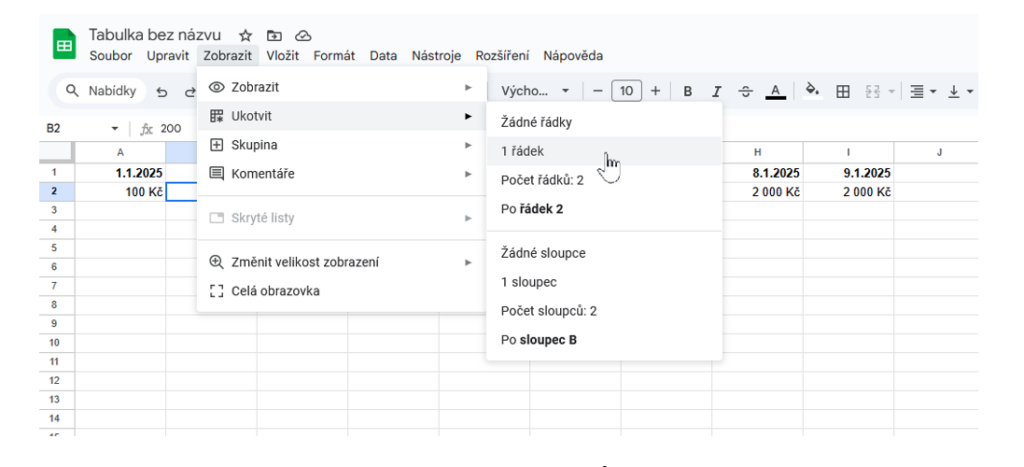
Task: Open the fill color picker
Action: [813, 91]
